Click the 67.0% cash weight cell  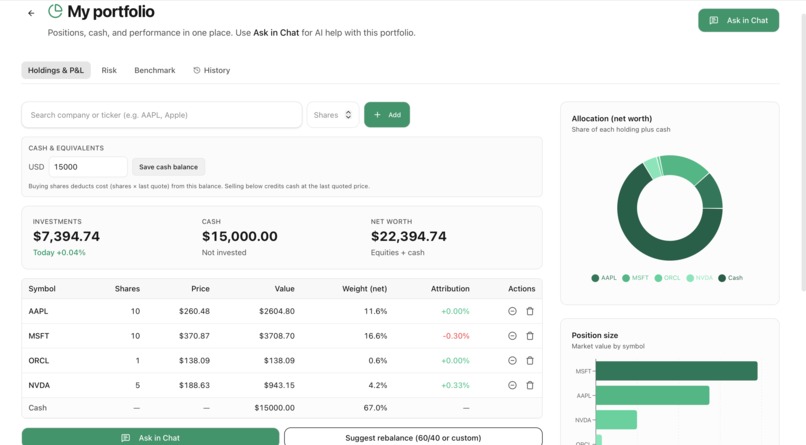[375, 407]
